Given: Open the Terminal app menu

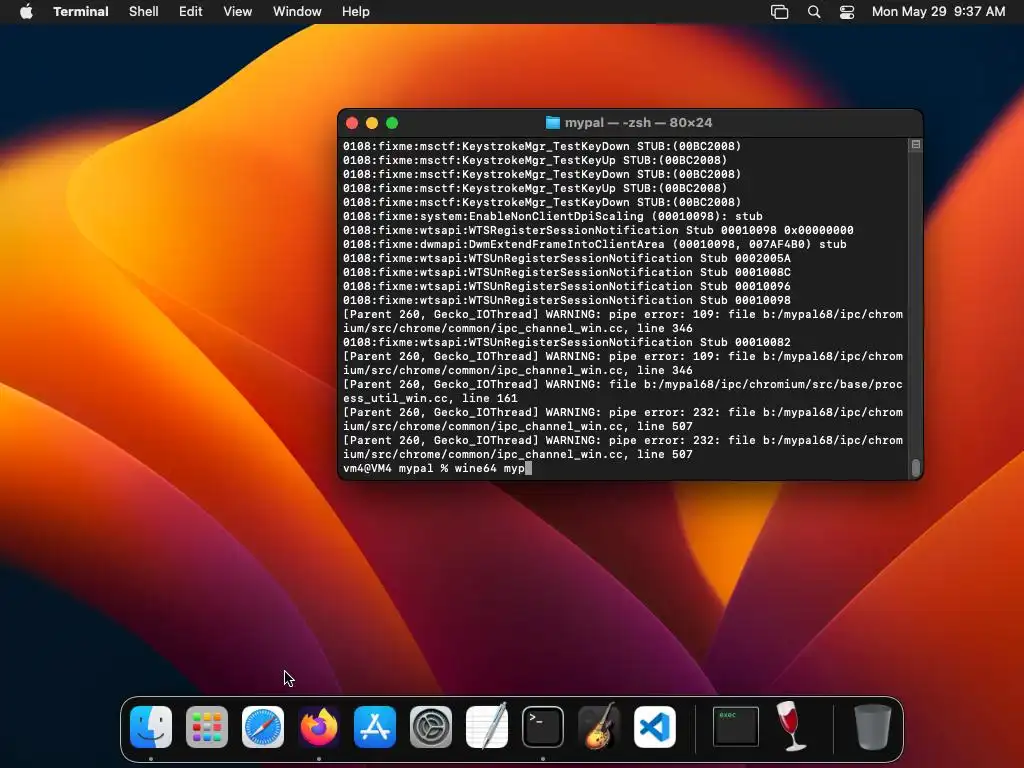Looking at the screenshot, I should tap(81, 12).
